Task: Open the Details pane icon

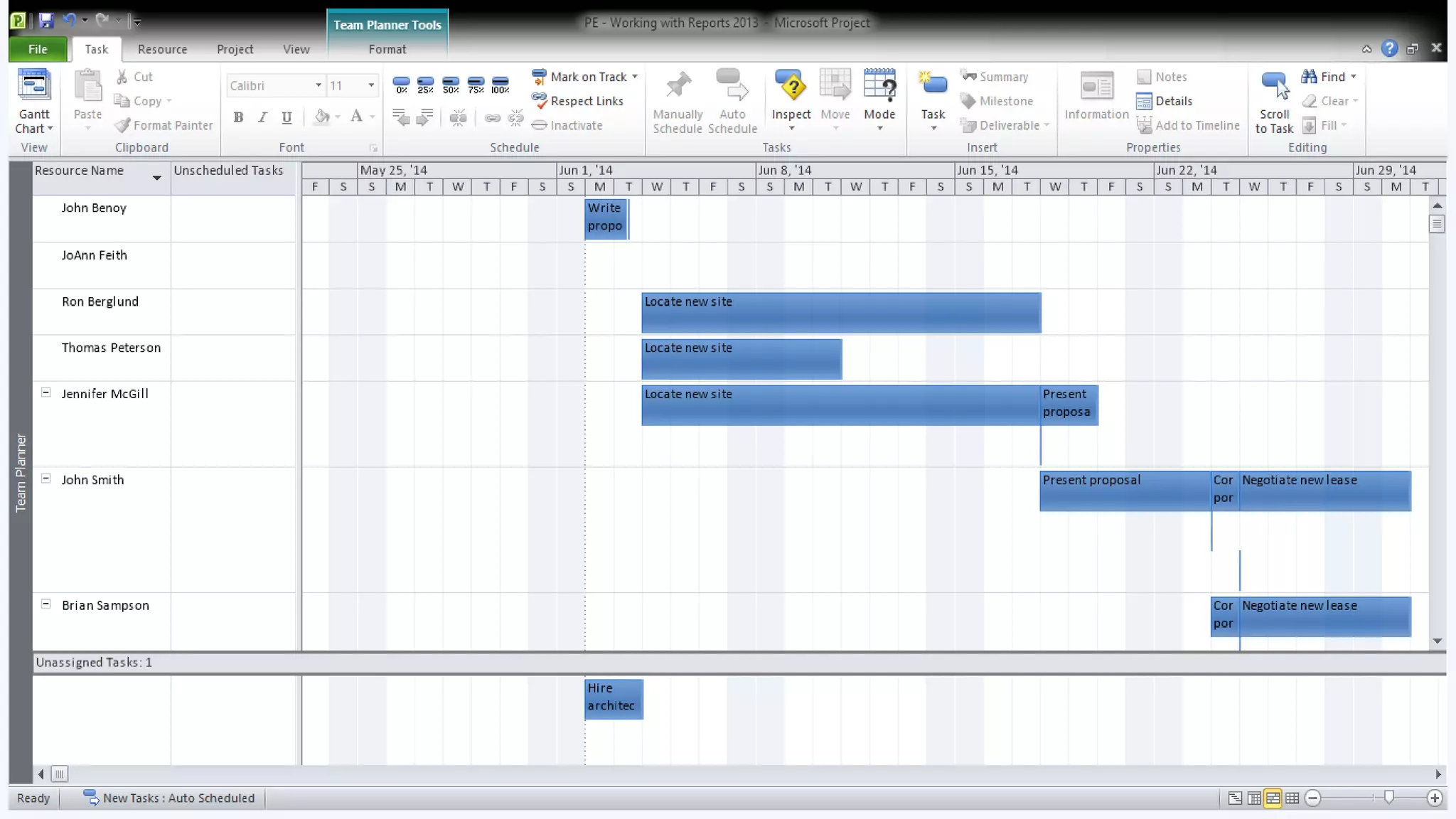Action: pos(1144,101)
